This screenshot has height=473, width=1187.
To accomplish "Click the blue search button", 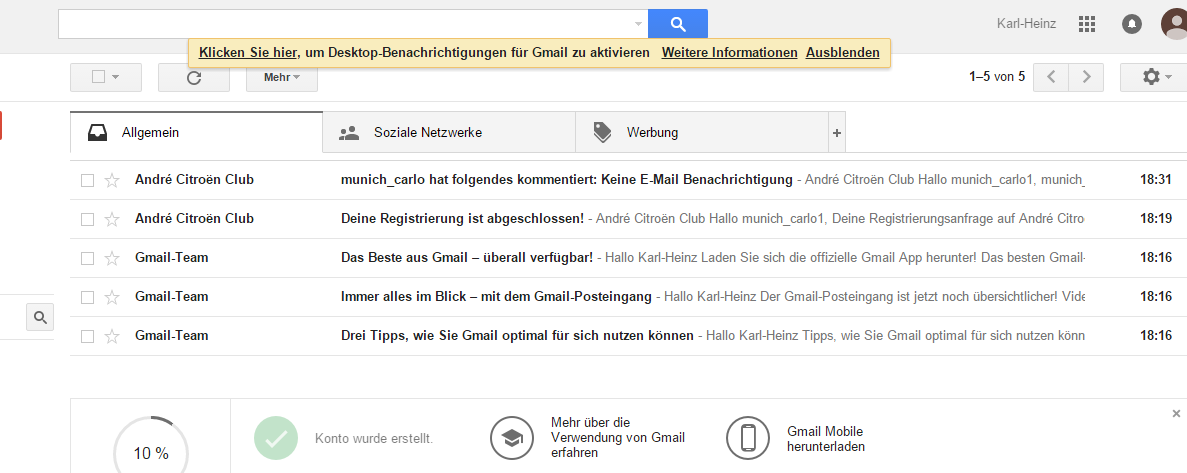I will (678, 23).
